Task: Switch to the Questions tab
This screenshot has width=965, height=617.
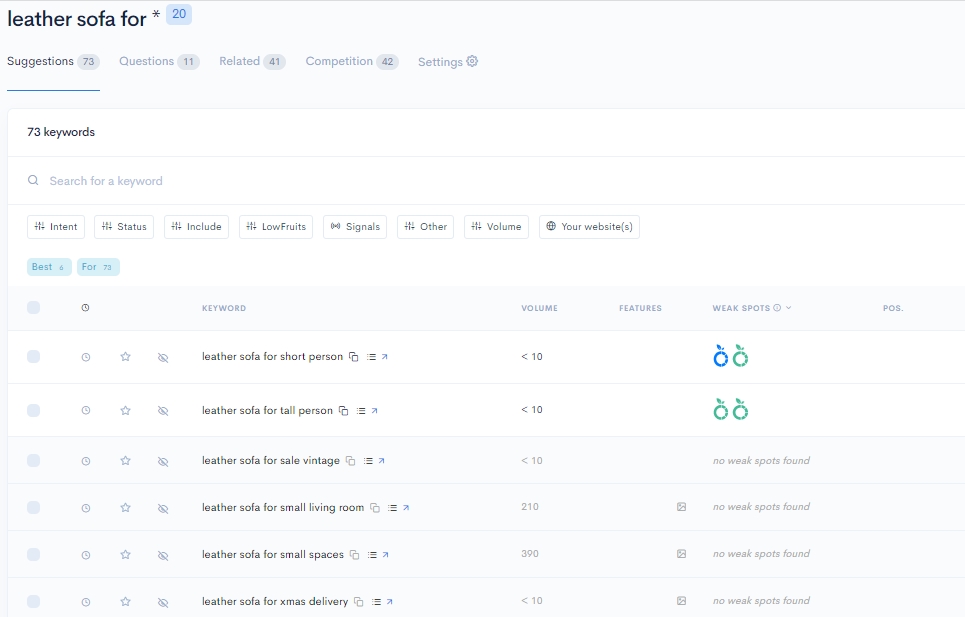Action: tap(159, 62)
